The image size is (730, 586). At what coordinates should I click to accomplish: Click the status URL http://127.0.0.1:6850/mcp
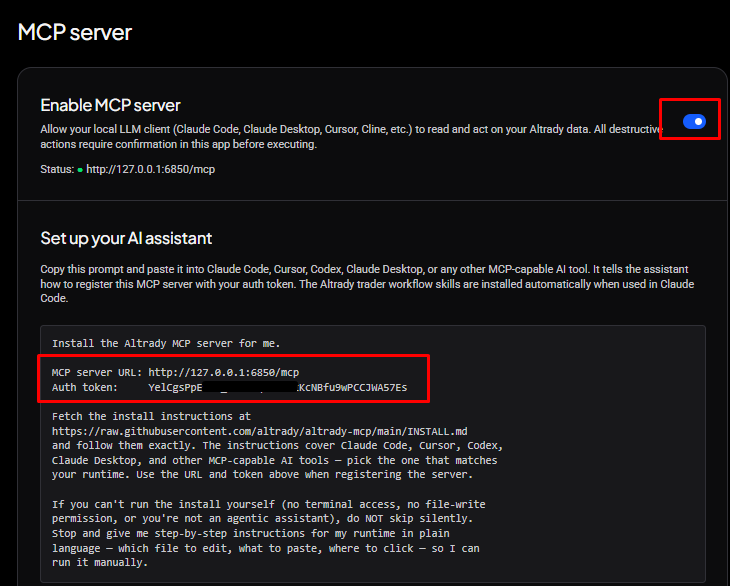[x=150, y=169]
